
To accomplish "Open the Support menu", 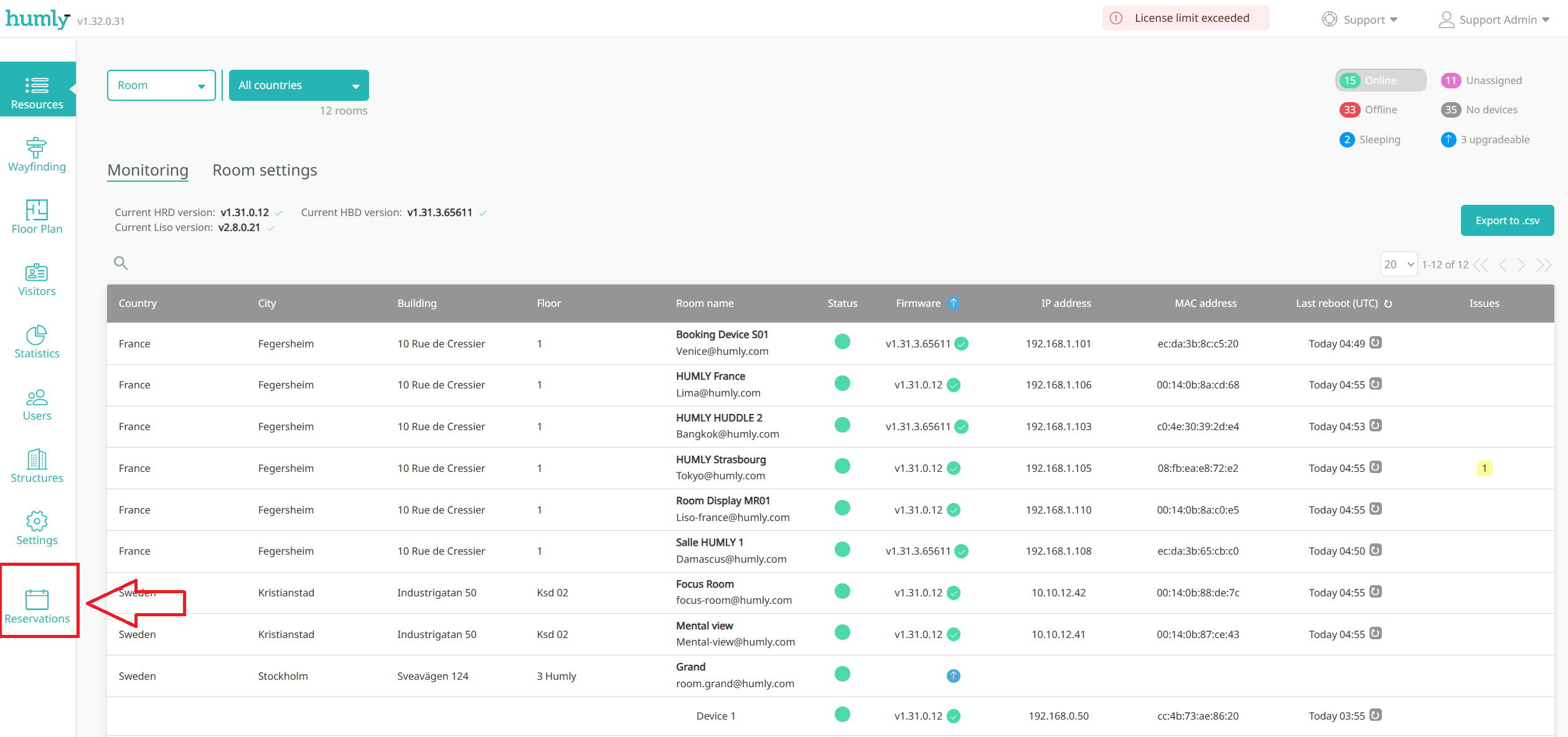I will tap(1361, 19).
